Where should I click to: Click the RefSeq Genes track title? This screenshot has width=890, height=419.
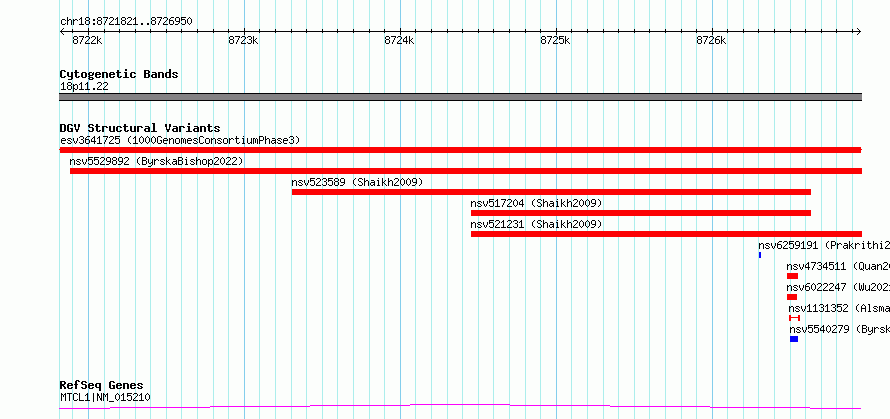coord(102,386)
